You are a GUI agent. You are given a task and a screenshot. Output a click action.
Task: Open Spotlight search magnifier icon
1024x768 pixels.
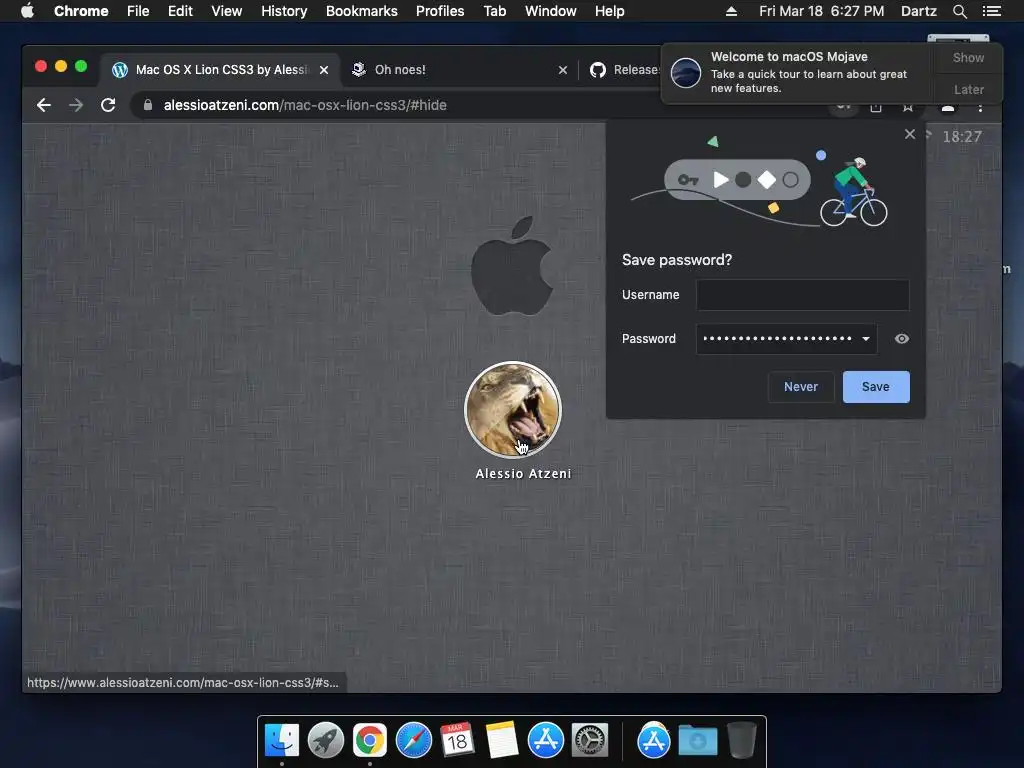click(x=960, y=11)
